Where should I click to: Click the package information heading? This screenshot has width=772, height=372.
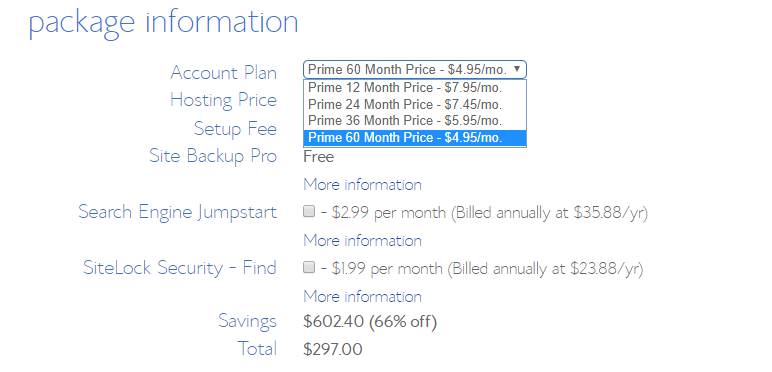coord(163,23)
